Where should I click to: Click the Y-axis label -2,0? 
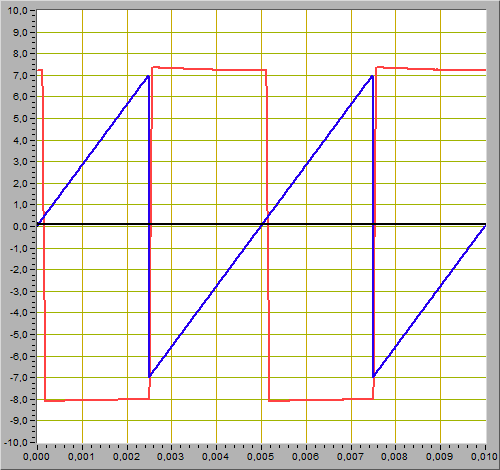click(18, 270)
